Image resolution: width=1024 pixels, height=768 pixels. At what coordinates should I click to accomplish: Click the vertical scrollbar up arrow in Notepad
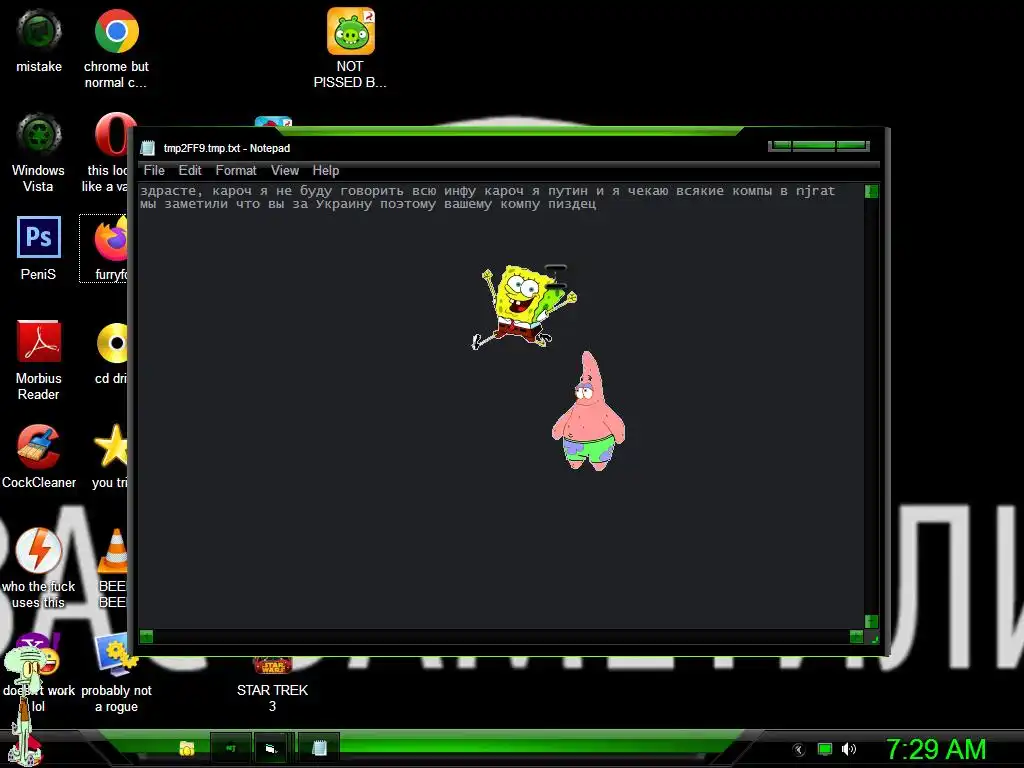click(871, 191)
